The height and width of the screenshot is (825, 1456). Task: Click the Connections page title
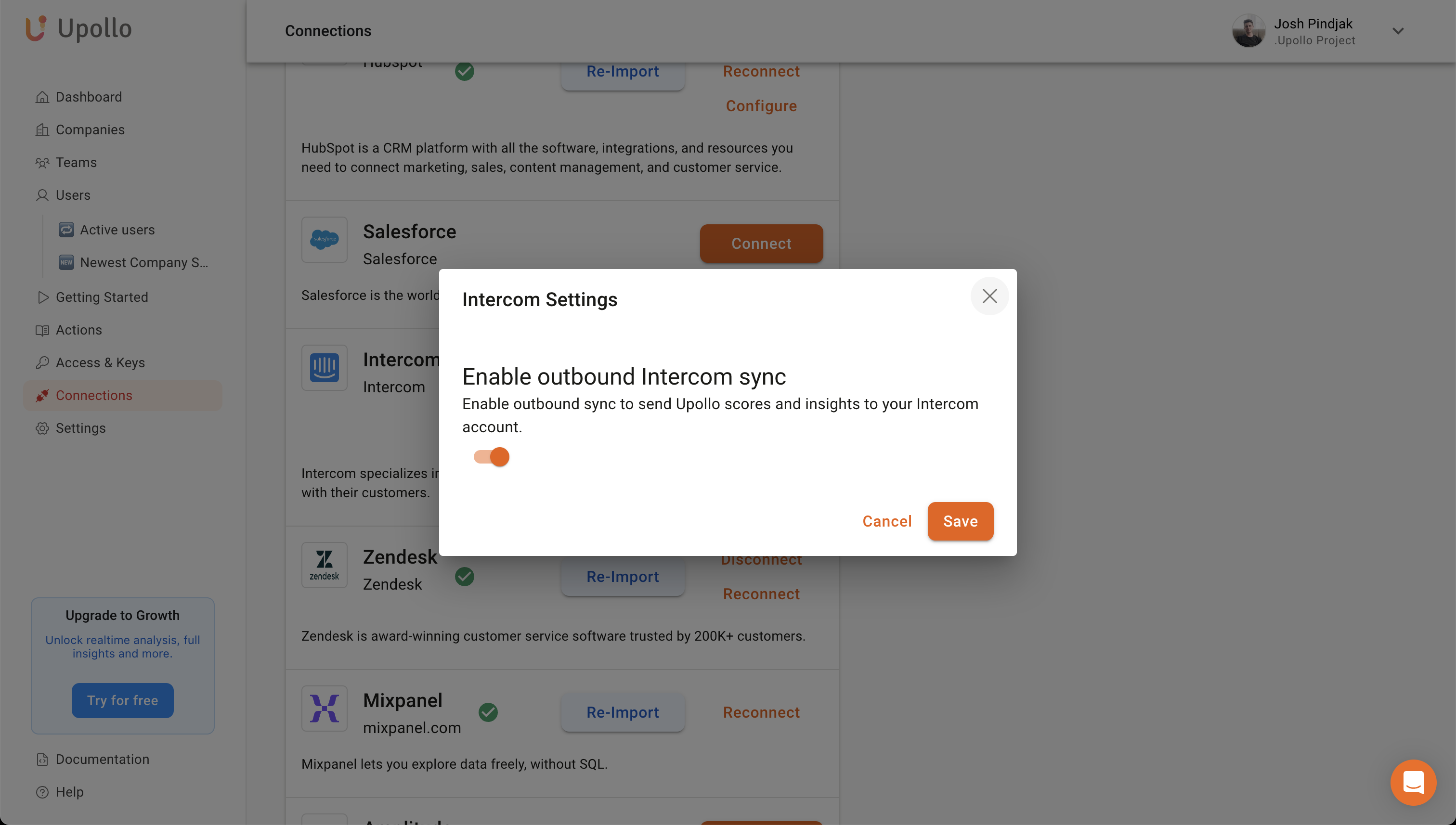pos(327,31)
